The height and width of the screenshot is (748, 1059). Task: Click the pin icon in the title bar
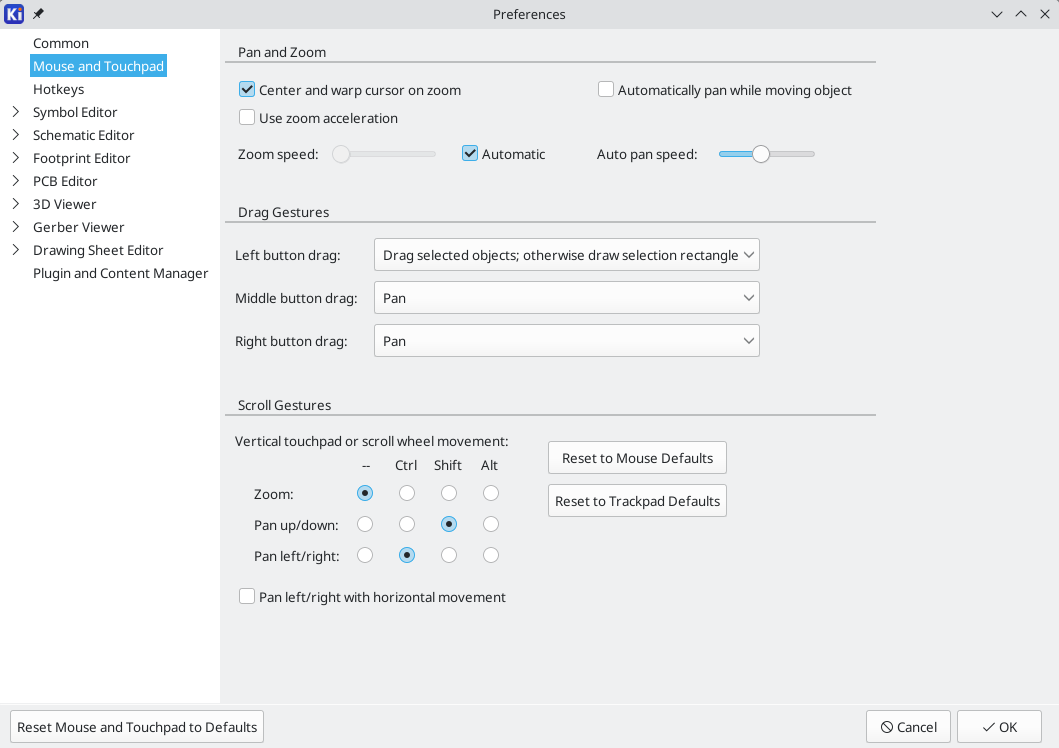point(37,14)
